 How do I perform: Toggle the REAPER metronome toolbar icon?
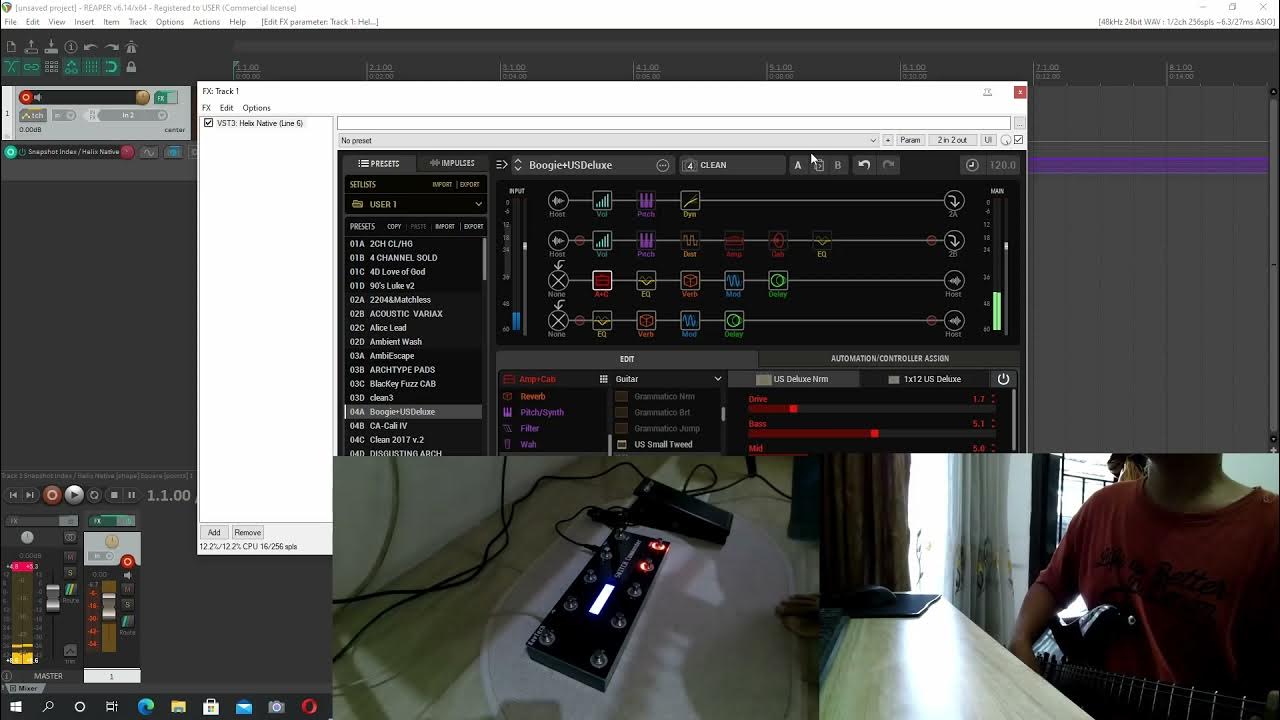131,47
